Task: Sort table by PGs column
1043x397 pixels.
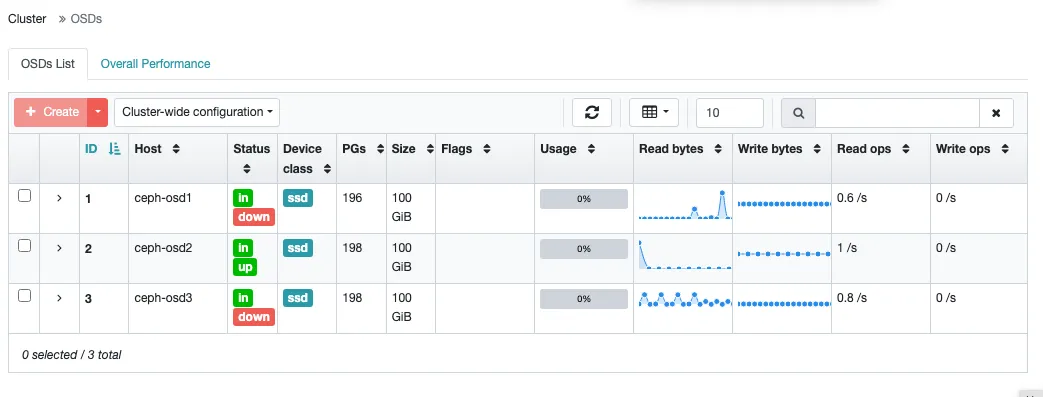Action: coord(380,149)
